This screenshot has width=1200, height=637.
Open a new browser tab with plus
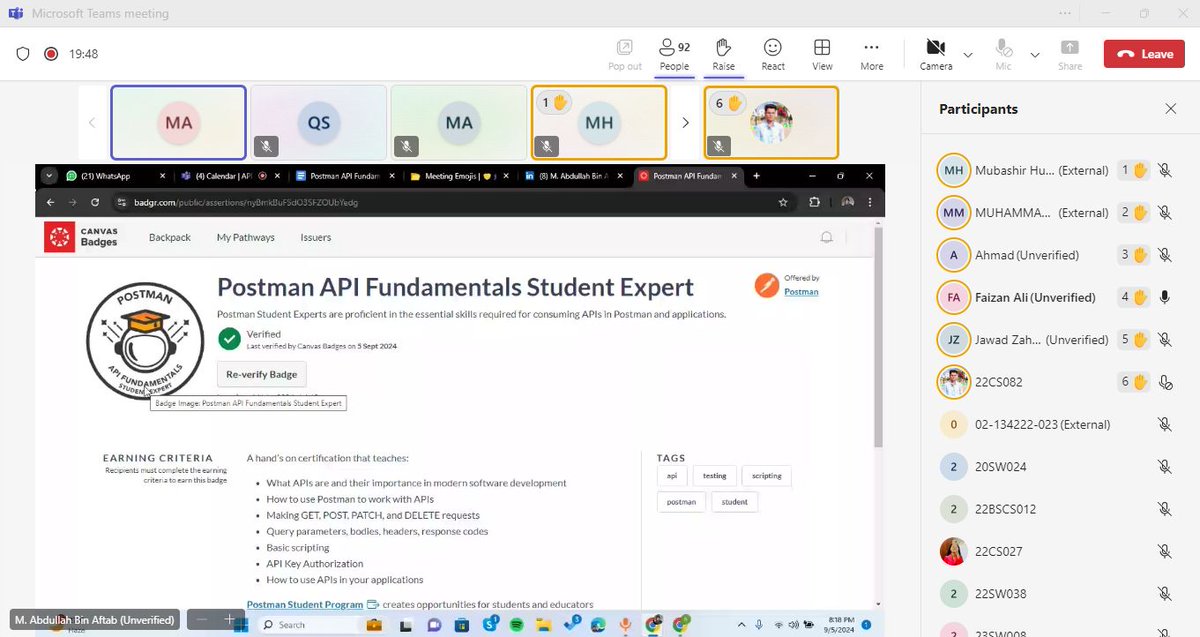click(757, 176)
